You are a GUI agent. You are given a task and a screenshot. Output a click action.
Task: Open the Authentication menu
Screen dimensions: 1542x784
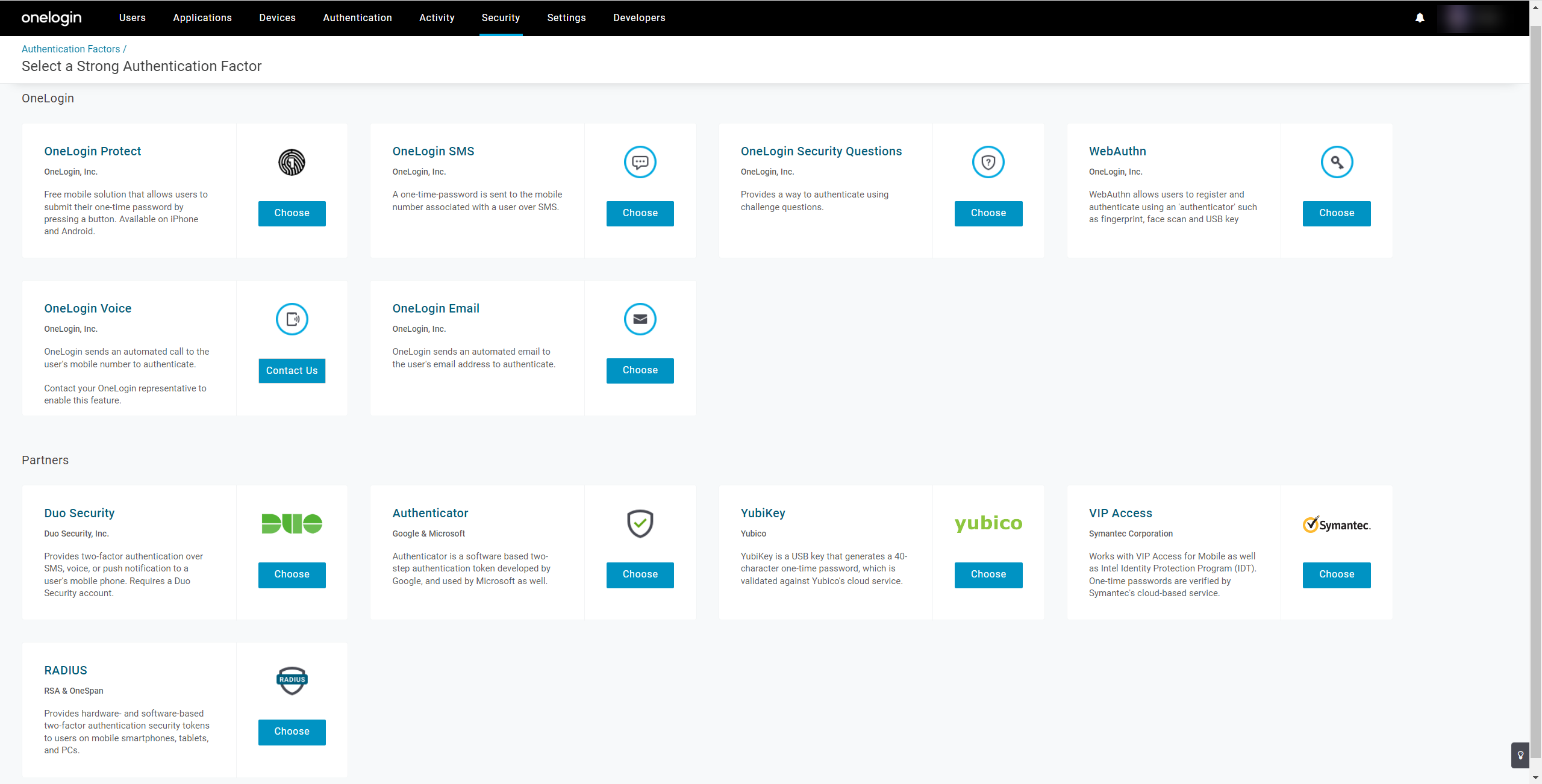357,18
